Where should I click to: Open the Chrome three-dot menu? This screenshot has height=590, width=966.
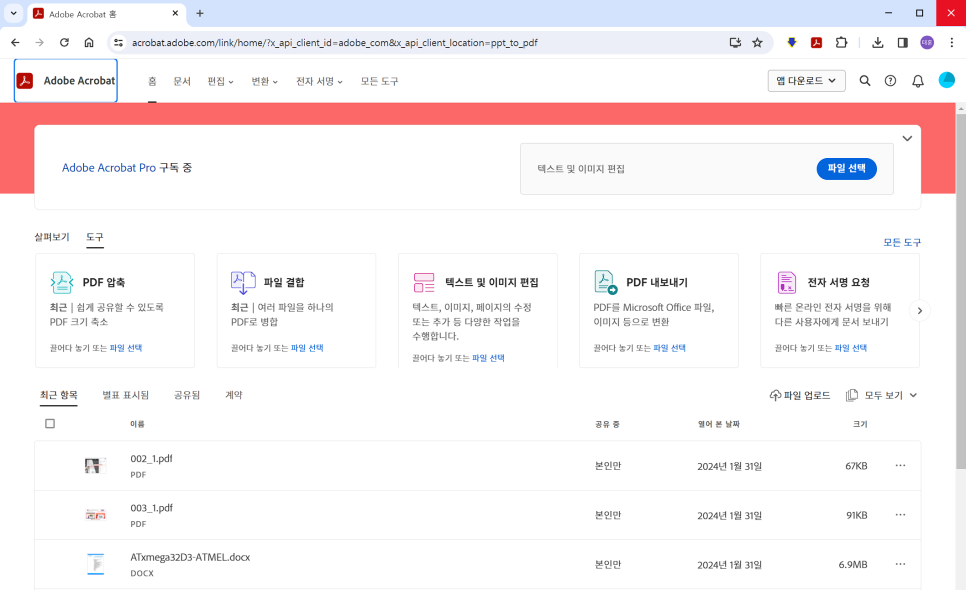(x=952, y=42)
